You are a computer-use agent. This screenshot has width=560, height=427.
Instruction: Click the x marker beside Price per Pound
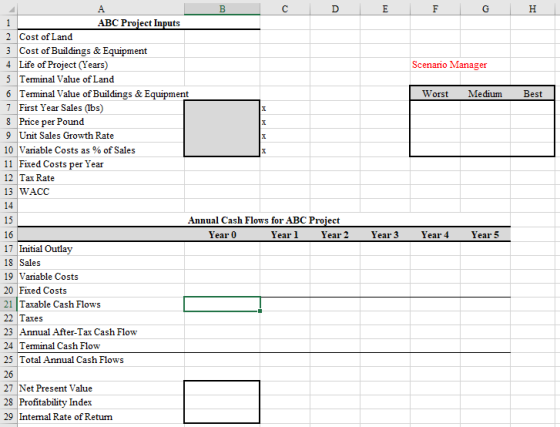[264, 122]
